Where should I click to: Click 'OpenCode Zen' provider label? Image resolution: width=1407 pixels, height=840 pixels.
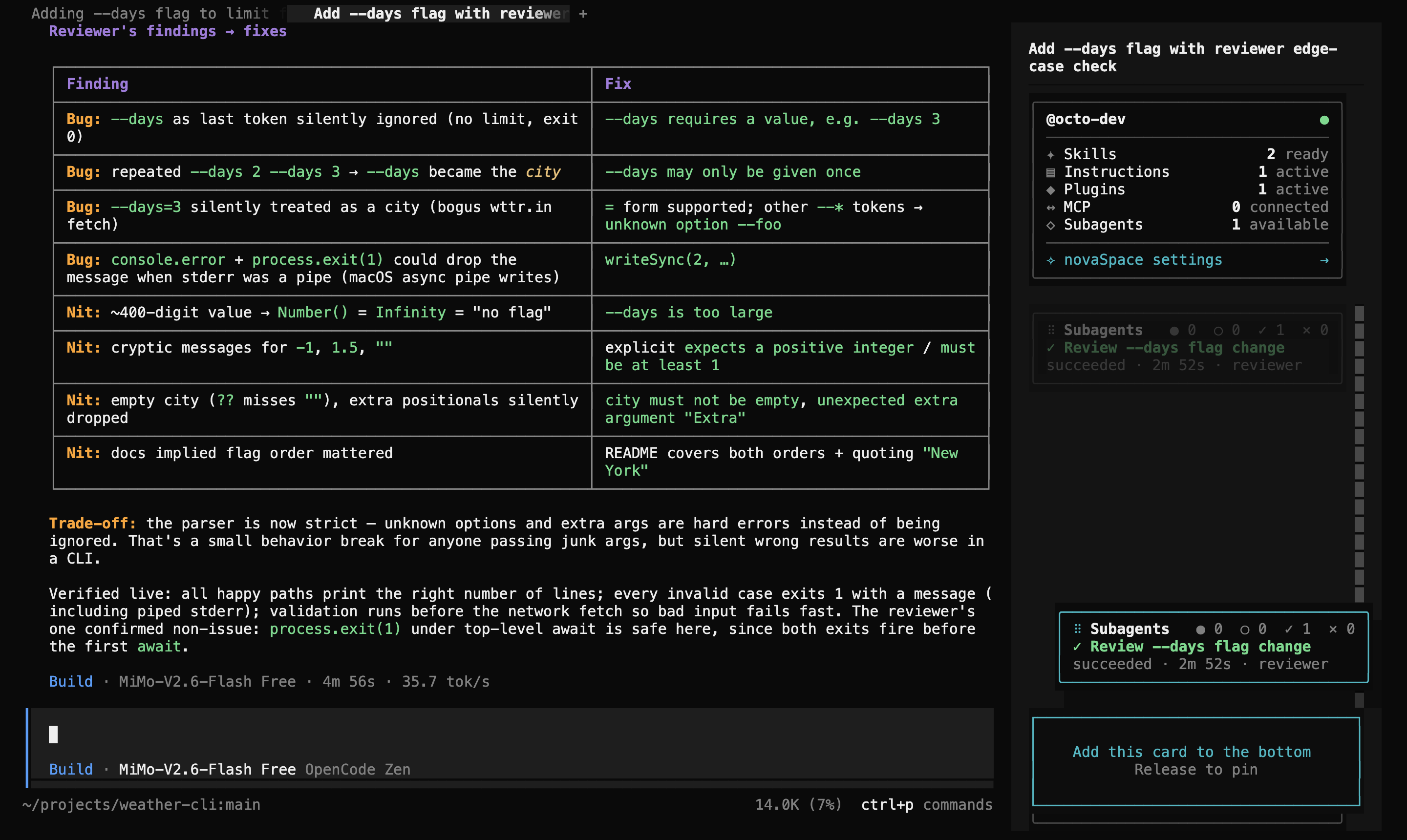[358, 769]
